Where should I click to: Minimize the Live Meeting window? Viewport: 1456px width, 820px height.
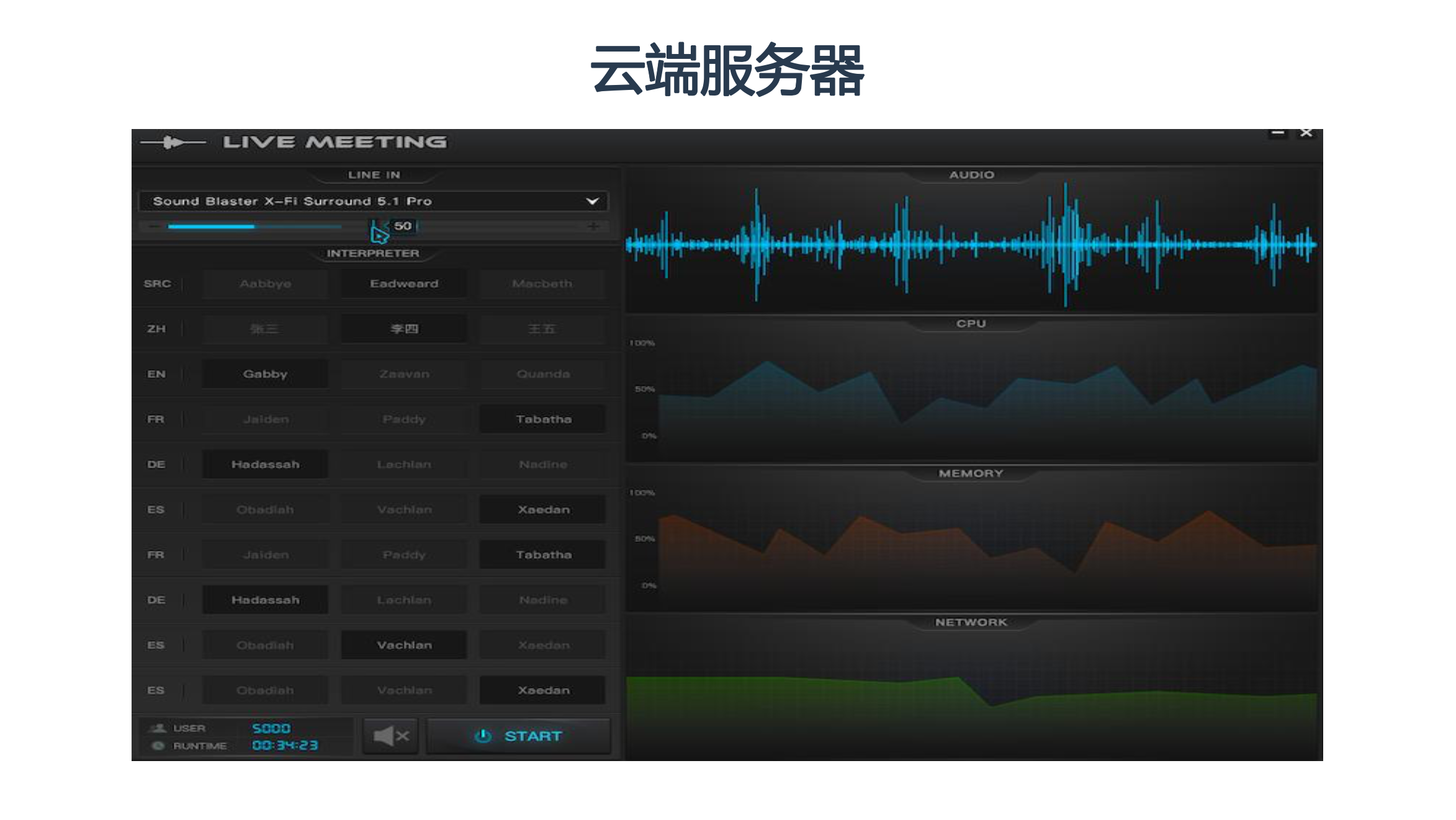click(x=1277, y=133)
